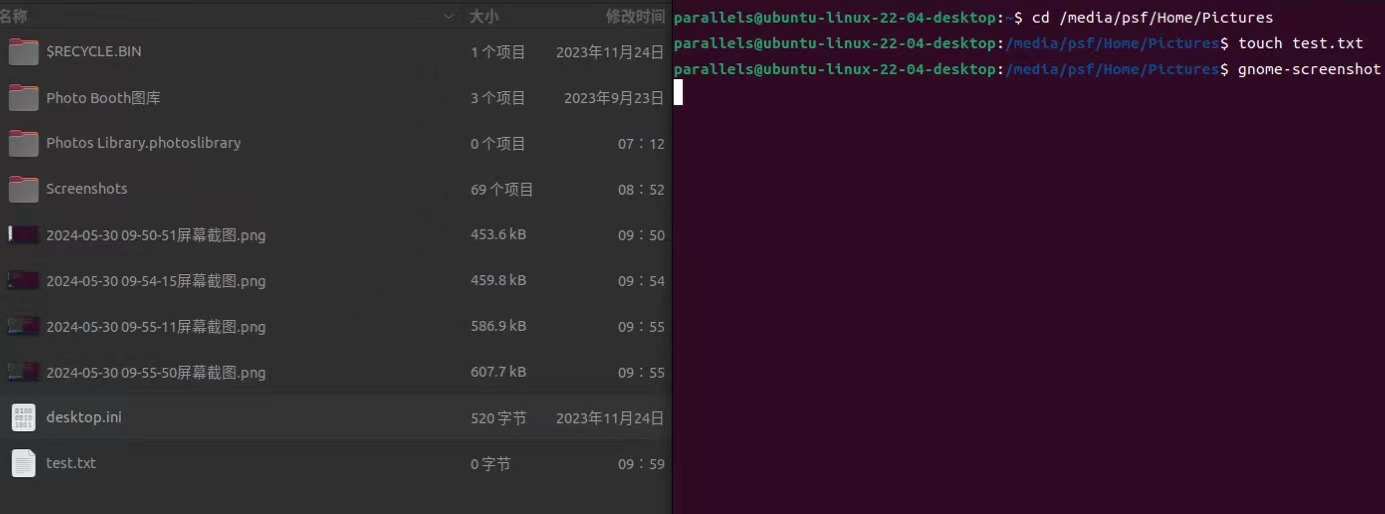Select the Photo Booth图库 folder icon
The width and height of the screenshot is (1385, 514).
pos(23,98)
